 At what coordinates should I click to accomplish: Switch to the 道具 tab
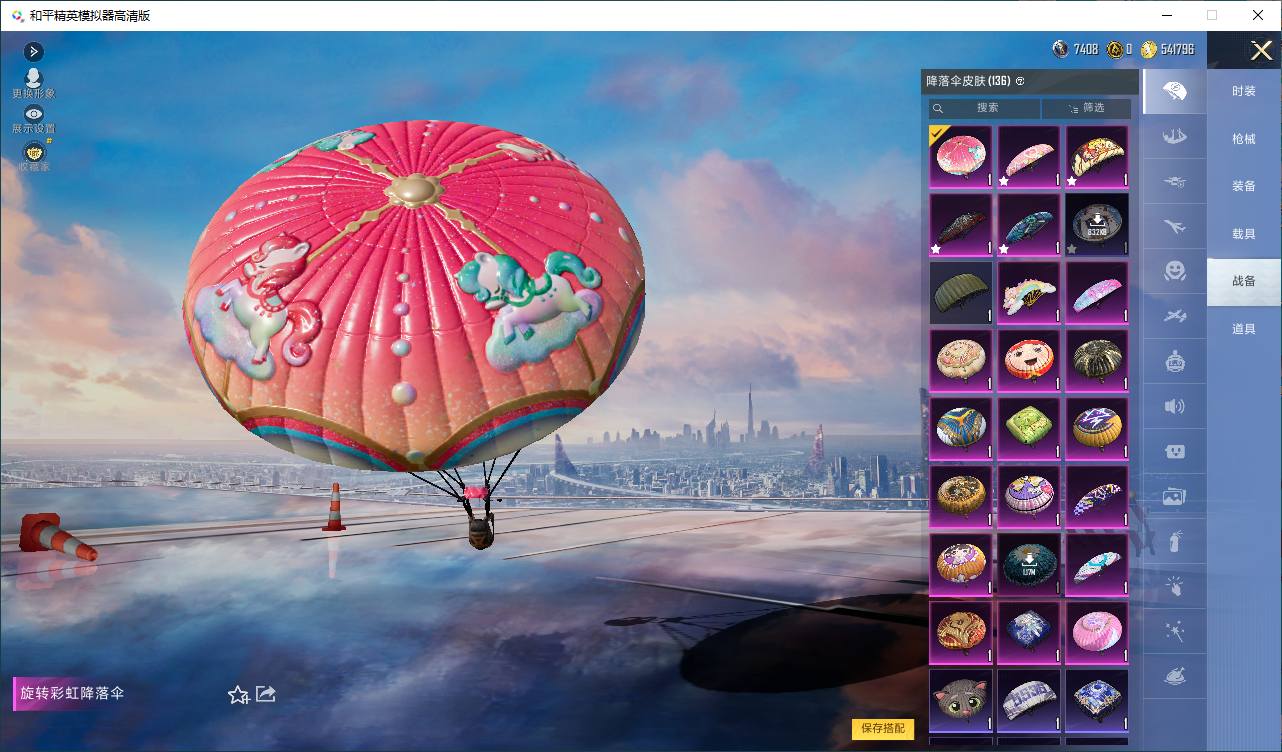(x=1244, y=329)
